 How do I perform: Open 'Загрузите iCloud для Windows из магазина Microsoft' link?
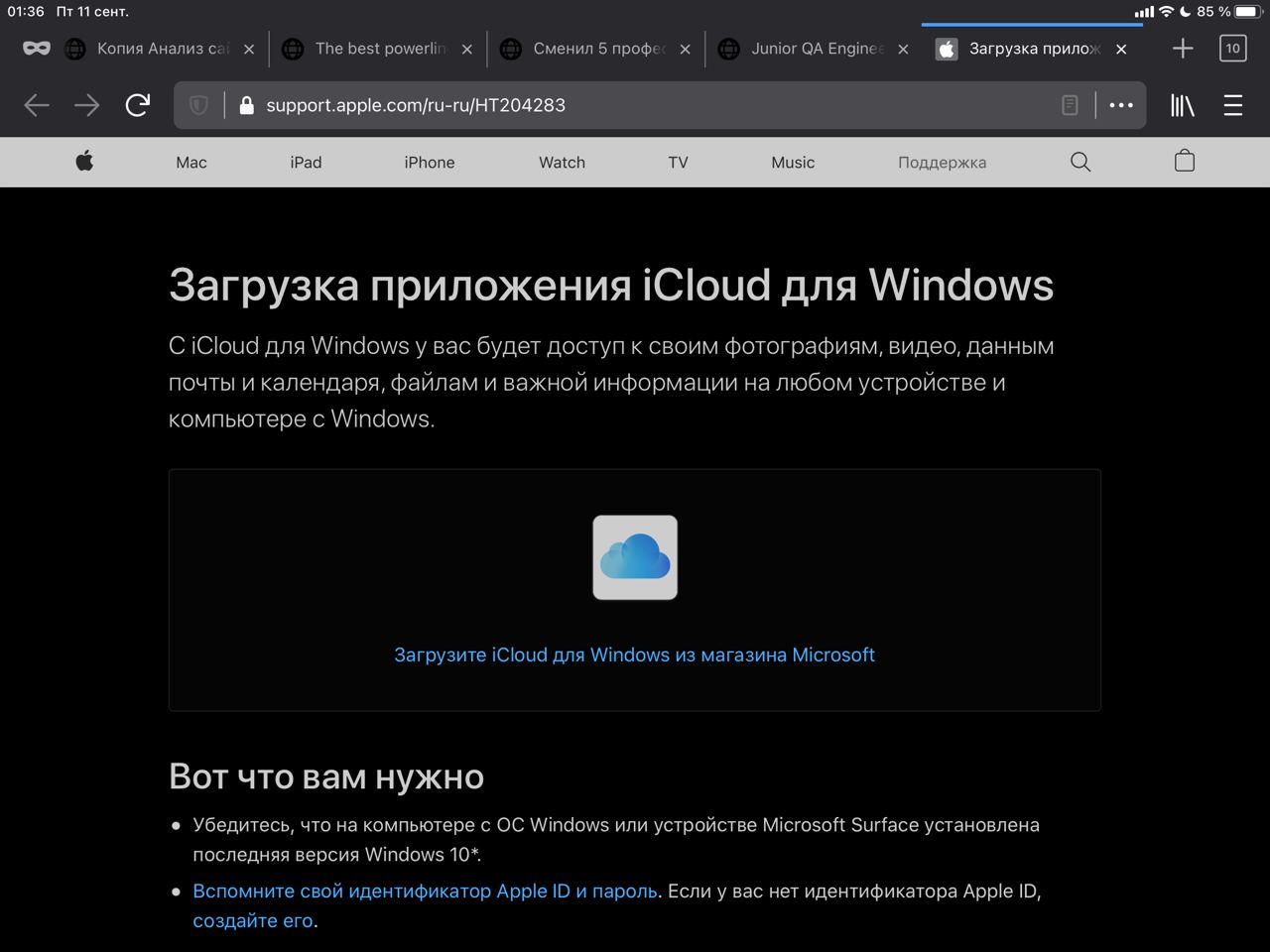point(635,654)
